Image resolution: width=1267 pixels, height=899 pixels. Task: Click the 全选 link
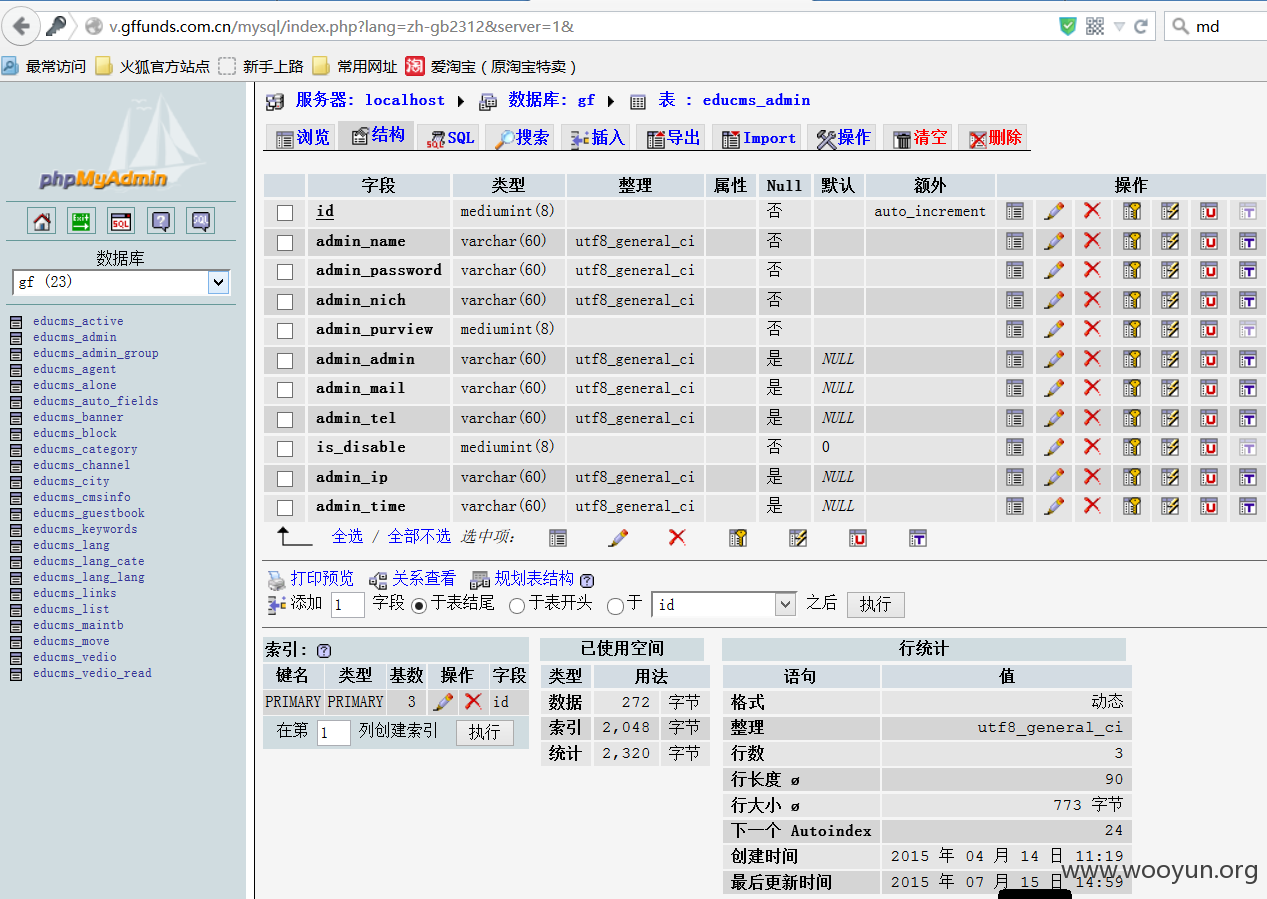click(347, 537)
